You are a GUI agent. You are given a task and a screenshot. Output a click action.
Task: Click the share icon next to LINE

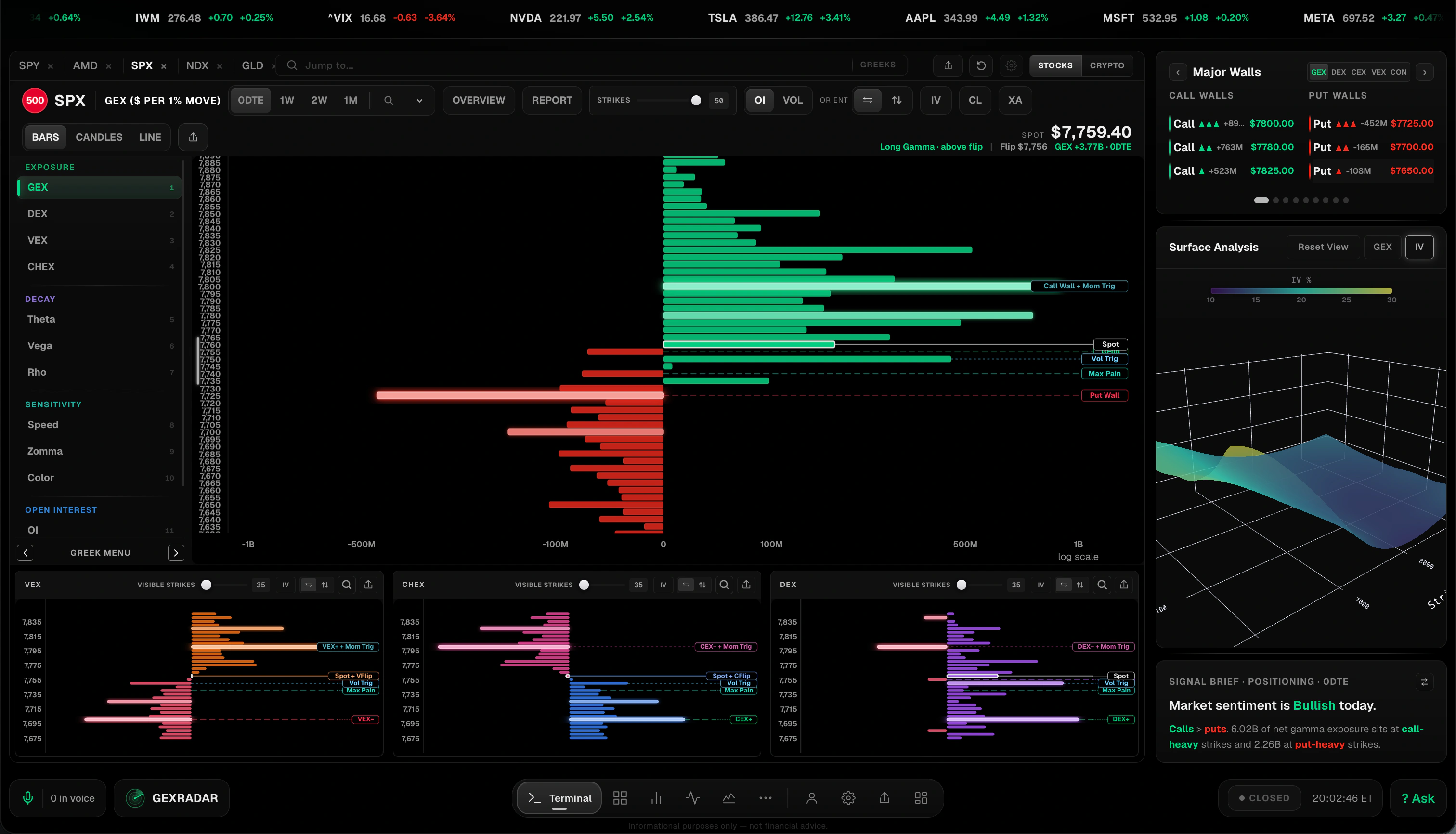click(193, 137)
